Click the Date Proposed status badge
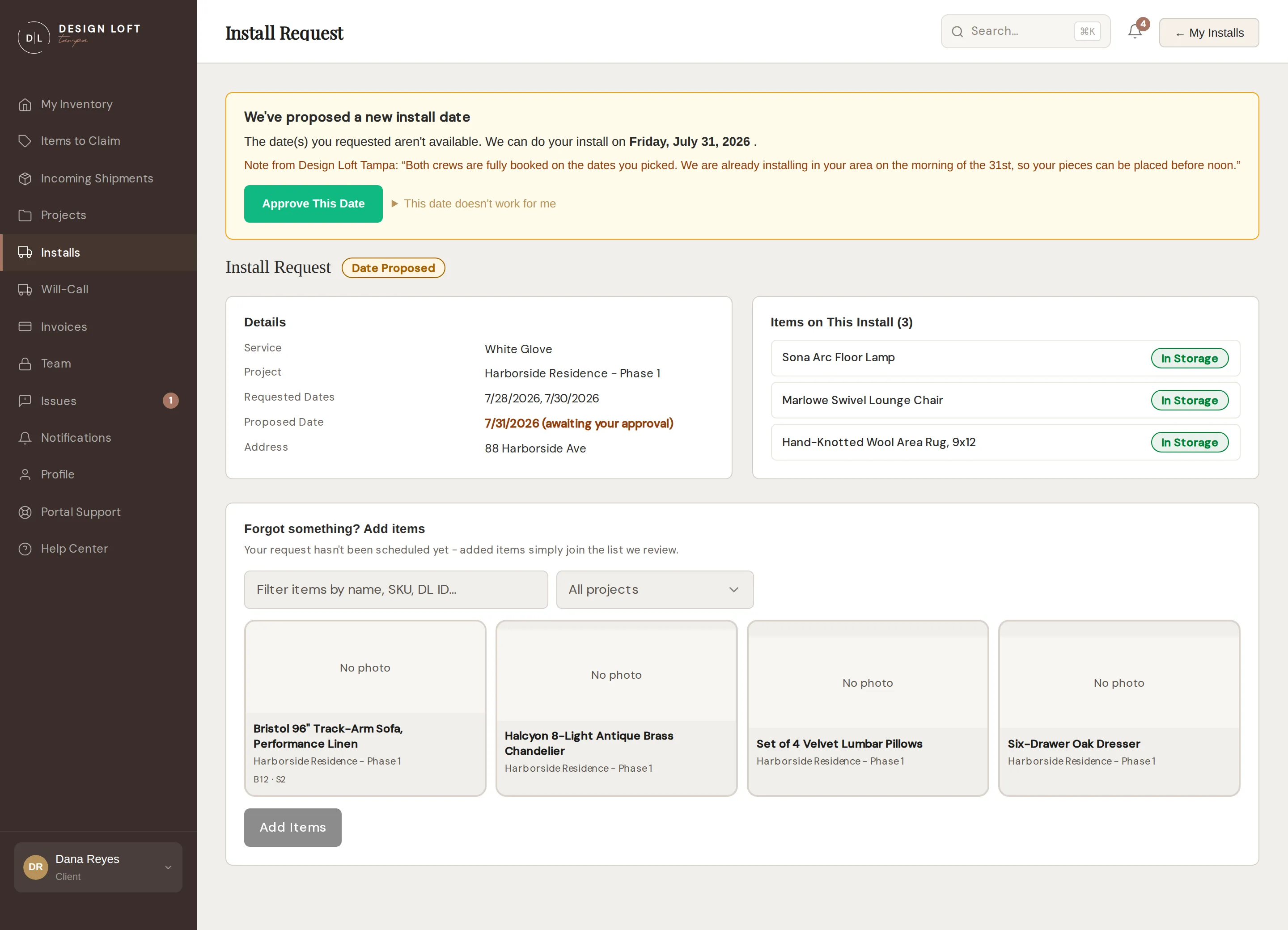 [393, 268]
